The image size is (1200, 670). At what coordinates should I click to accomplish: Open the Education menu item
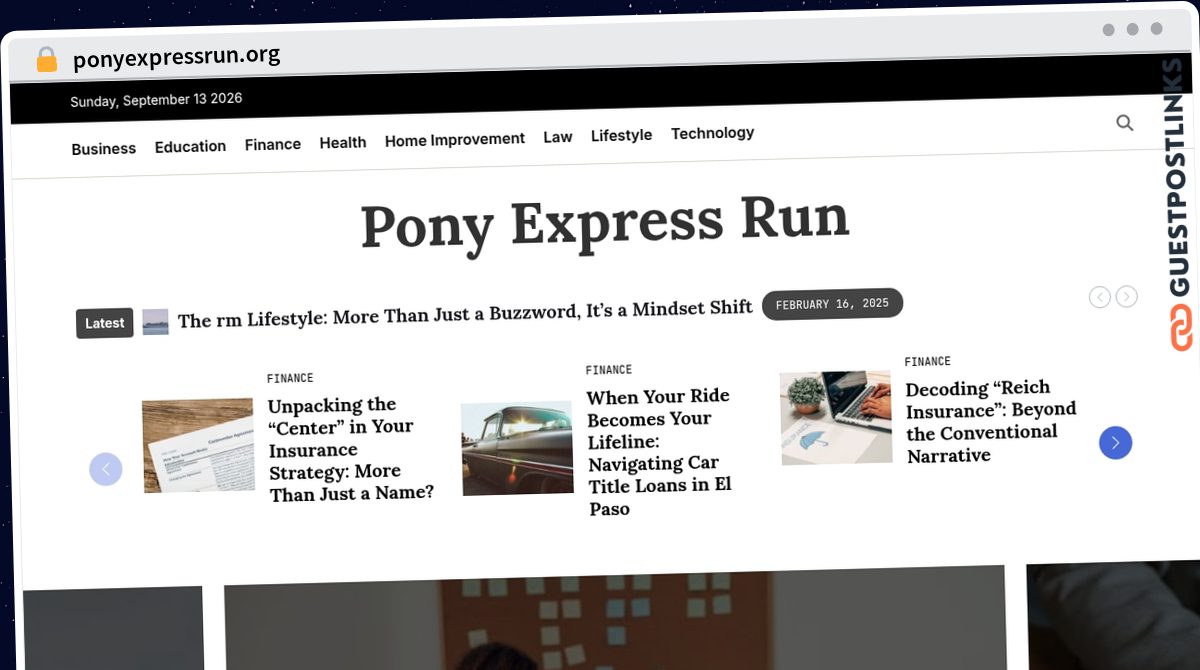click(x=190, y=147)
